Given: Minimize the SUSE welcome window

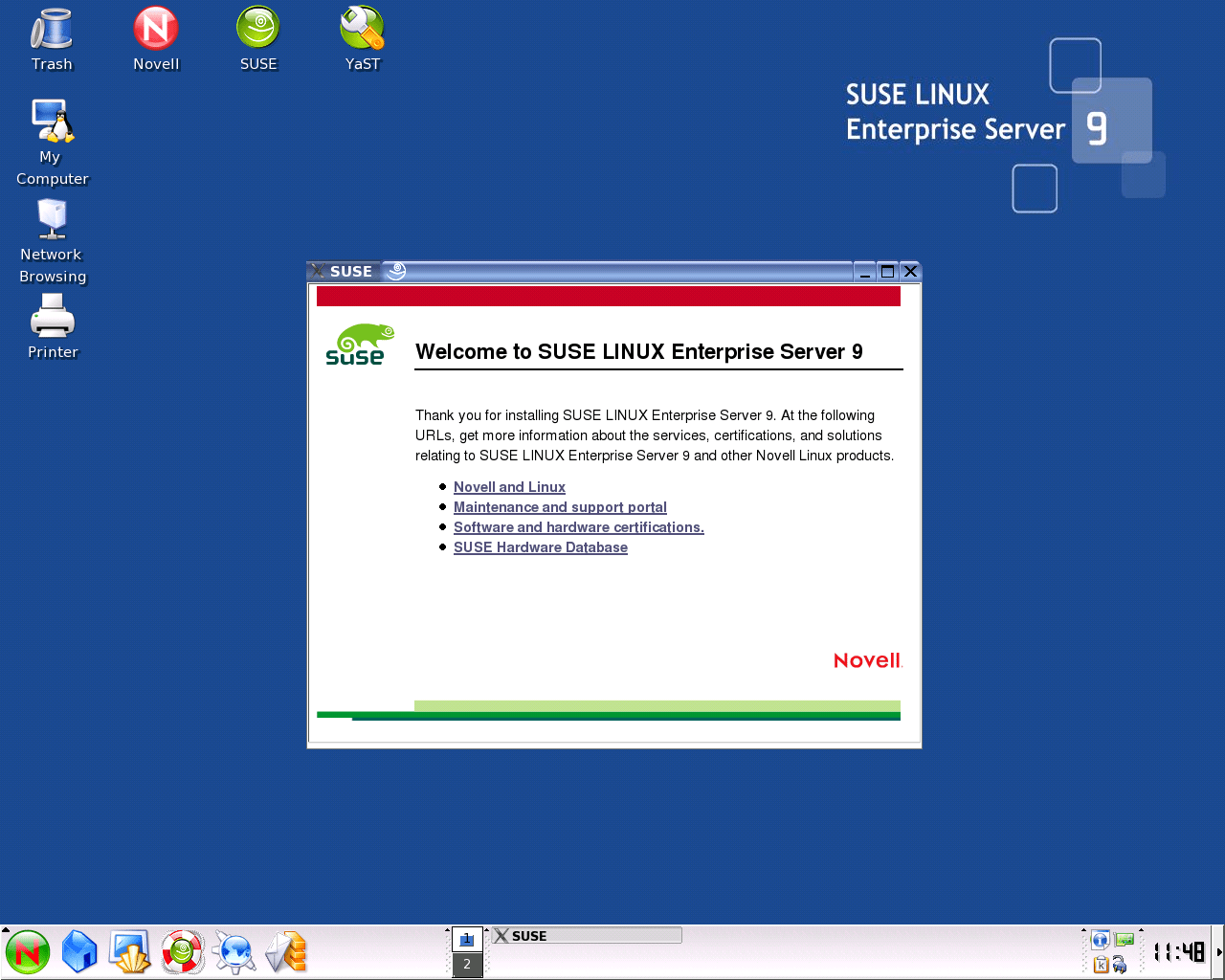Looking at the screenshot, I should (x=864, y=272).
